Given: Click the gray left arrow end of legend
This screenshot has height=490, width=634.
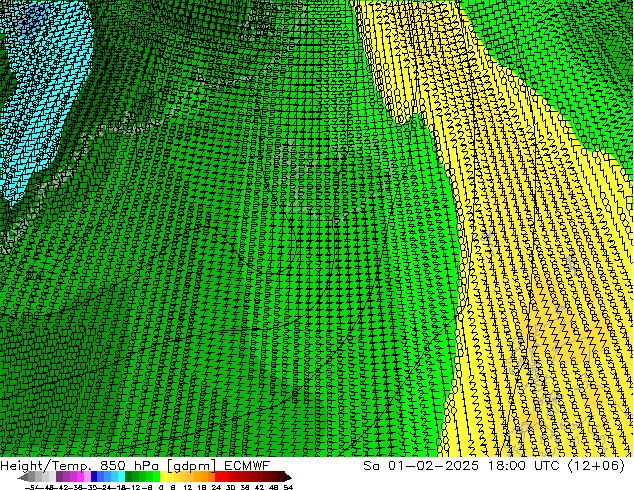Looking at the screenshot, I should click(x=23, y=477).
